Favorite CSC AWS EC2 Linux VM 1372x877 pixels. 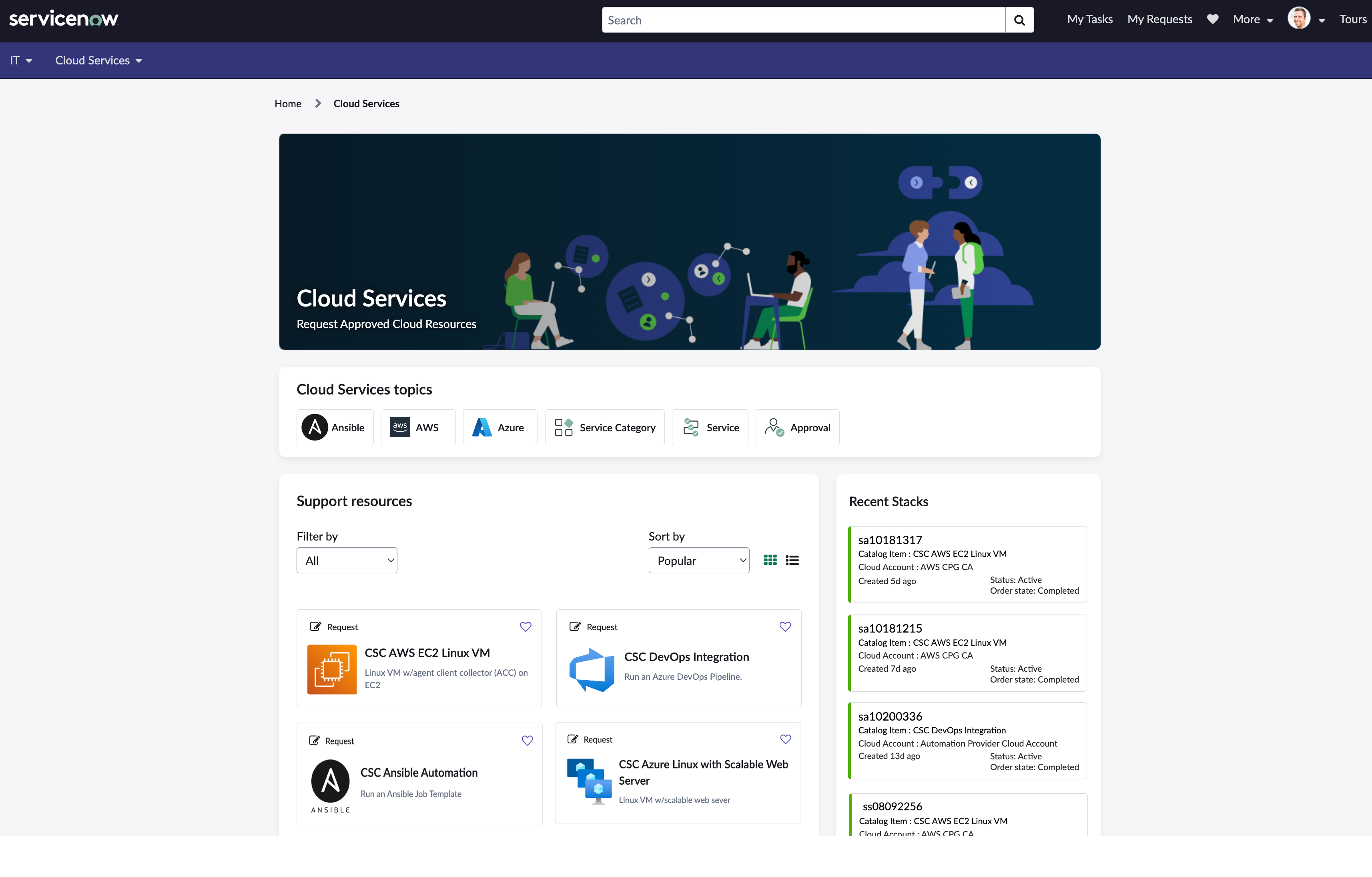[526, 627]
